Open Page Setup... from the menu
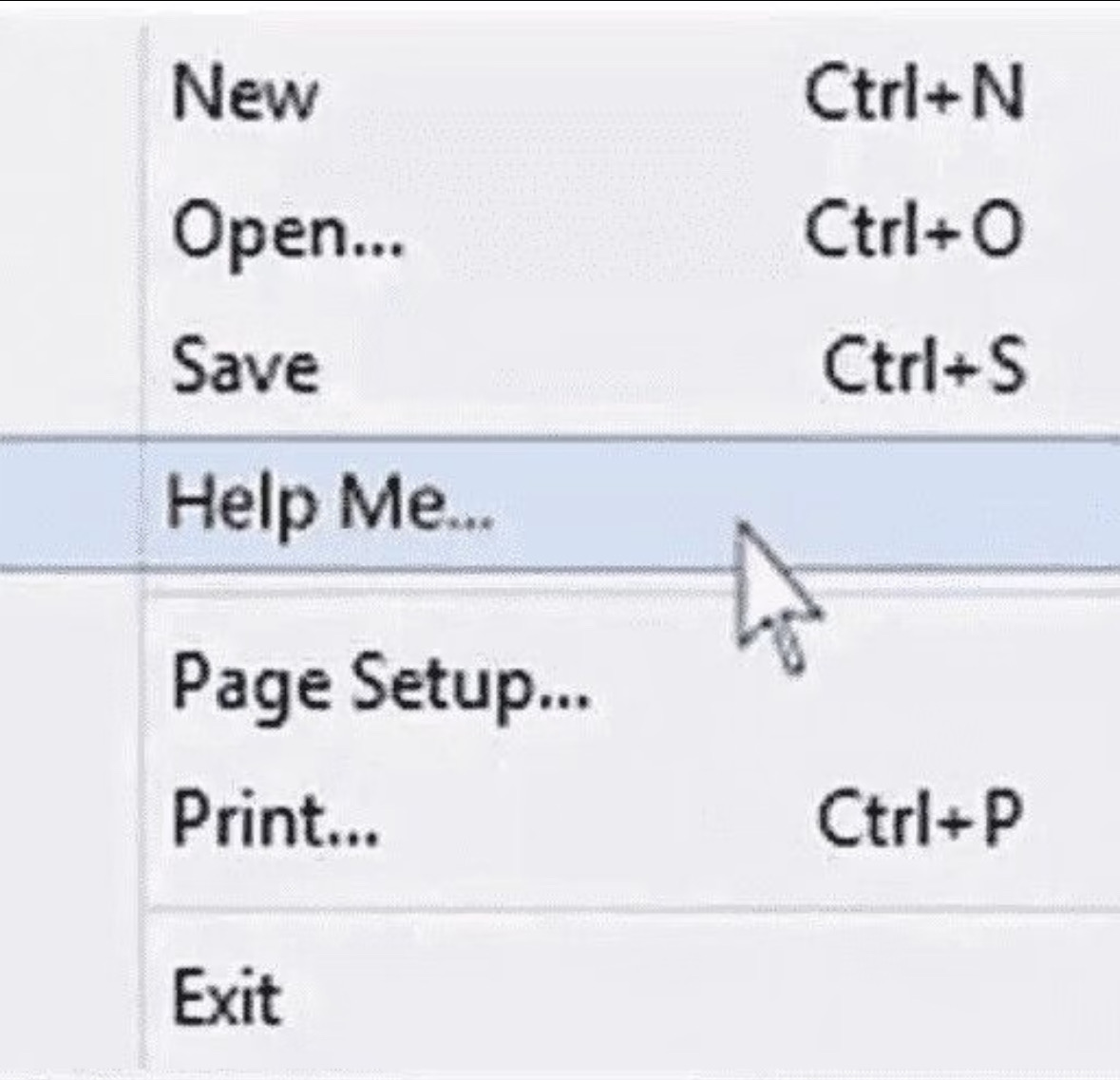This screenshot has height=1080, width=1120. pyautogui.click(x=380, y=684)
